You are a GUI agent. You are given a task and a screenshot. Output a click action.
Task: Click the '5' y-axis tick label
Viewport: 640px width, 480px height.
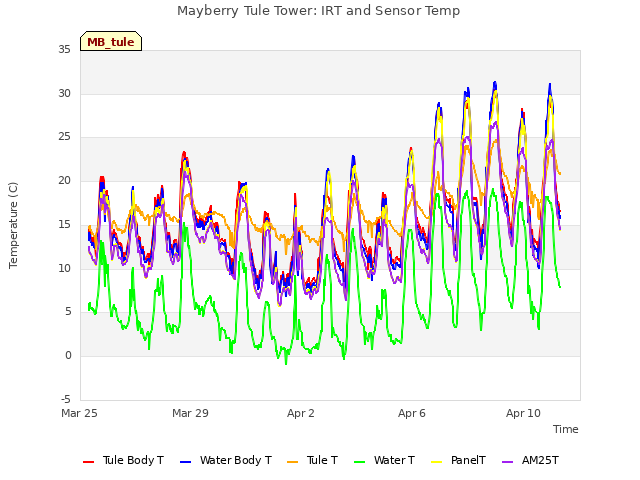68,312
